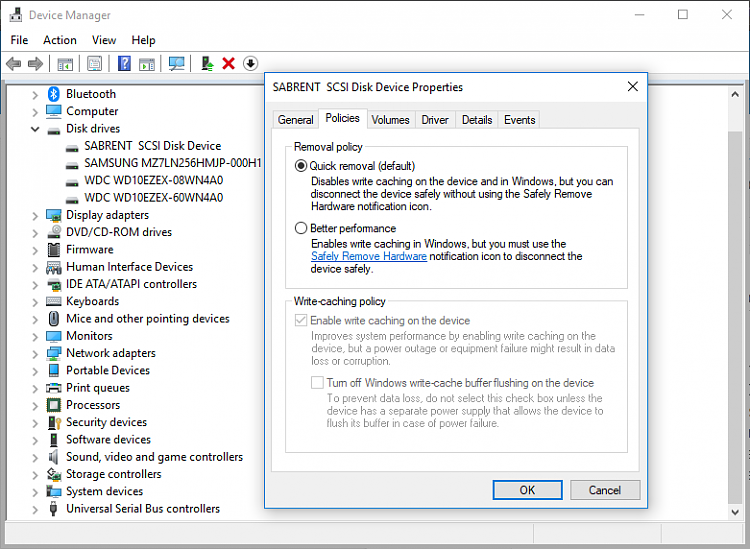Select Better performance radio button
This screenshot has height=549, width=750.
(x=300, y=228)
